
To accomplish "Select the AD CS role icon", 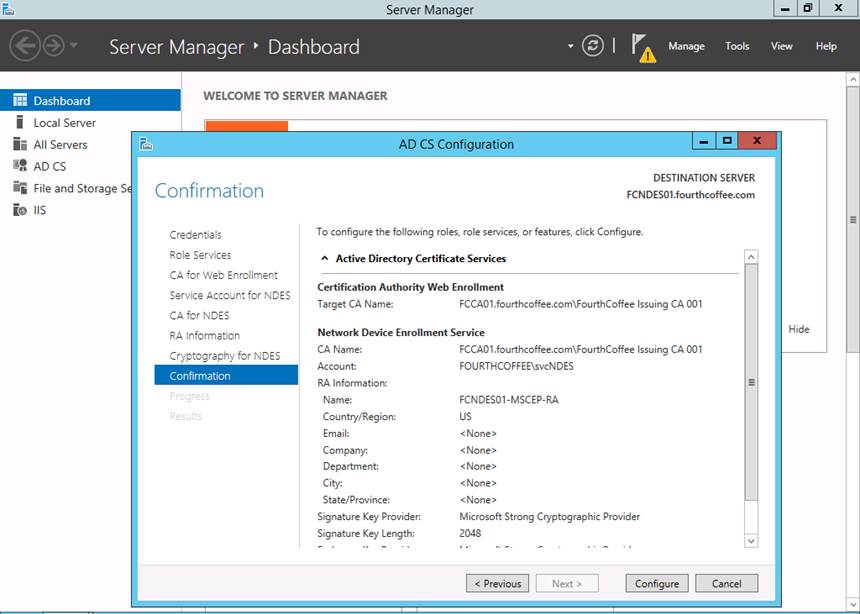I will coord(19,167).
